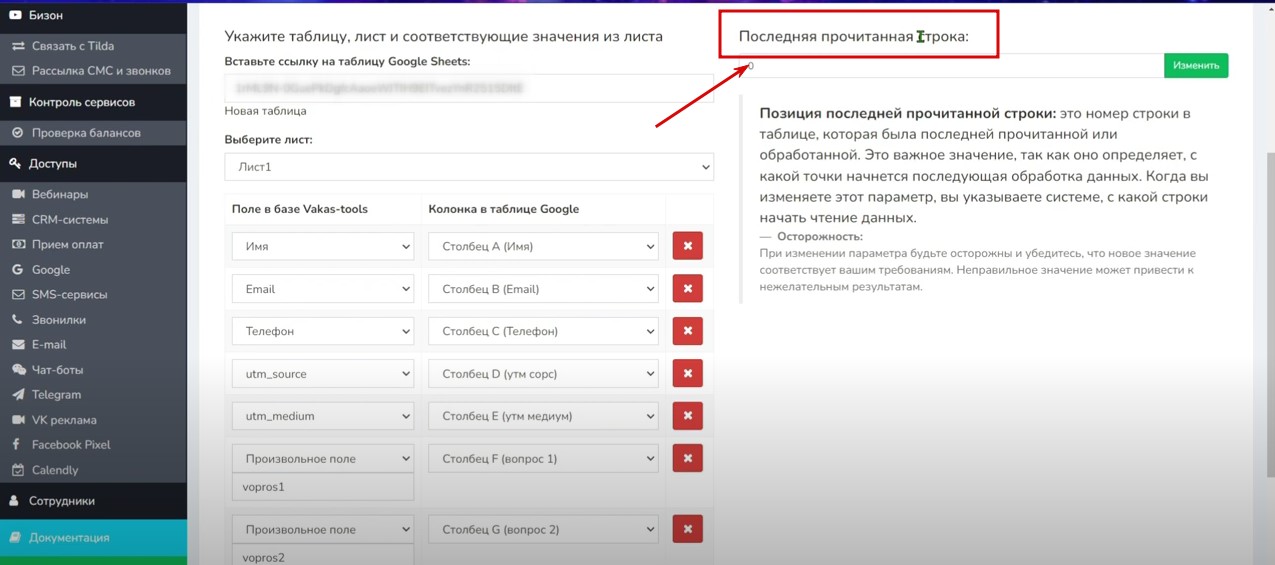Click the vopros1 custom field input
Image resolution: width=1275 pixels, height=565 pixels.
322,487
